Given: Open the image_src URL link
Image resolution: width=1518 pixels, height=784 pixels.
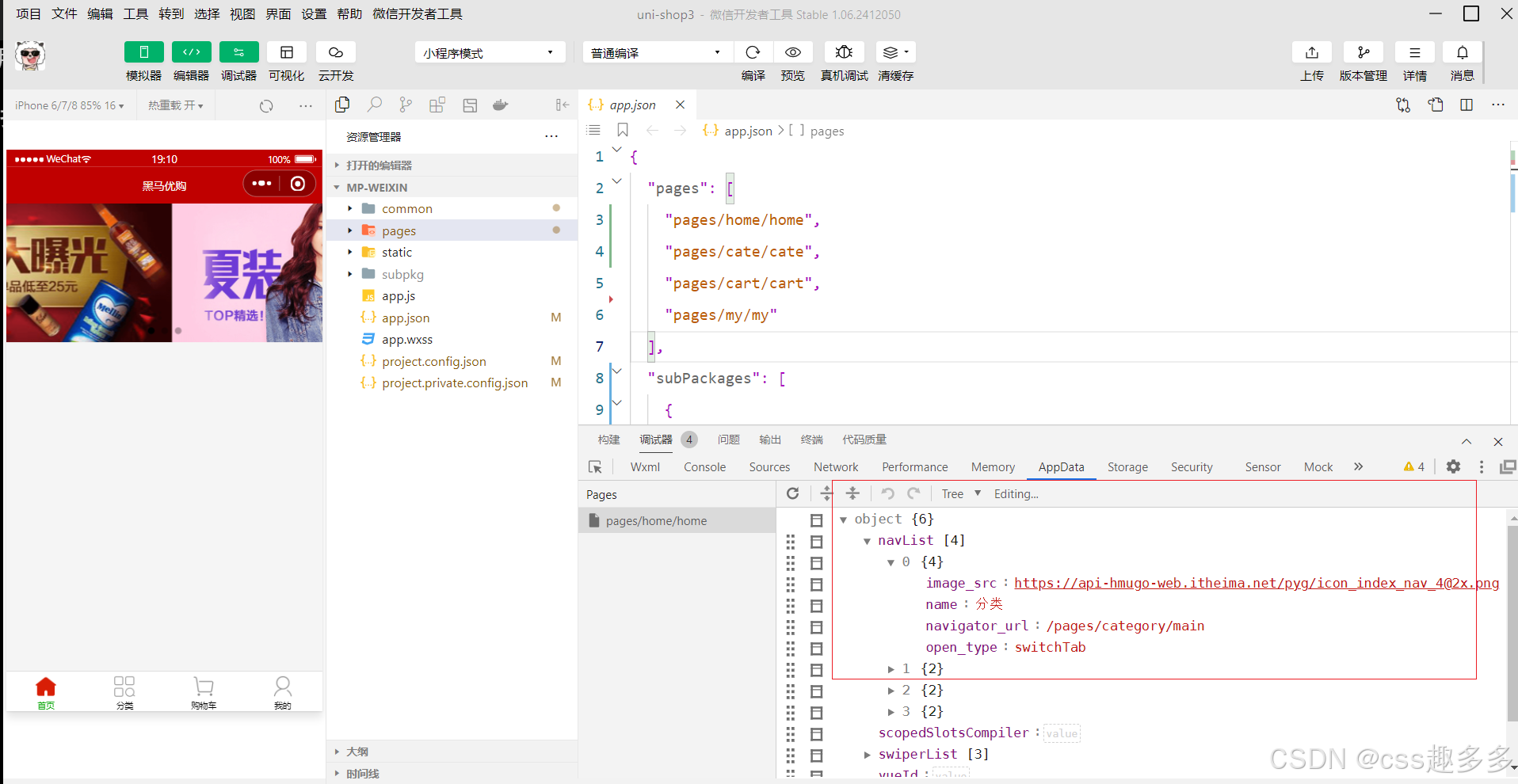Looking at the screenshot, I should click(x=1257, y=583).
